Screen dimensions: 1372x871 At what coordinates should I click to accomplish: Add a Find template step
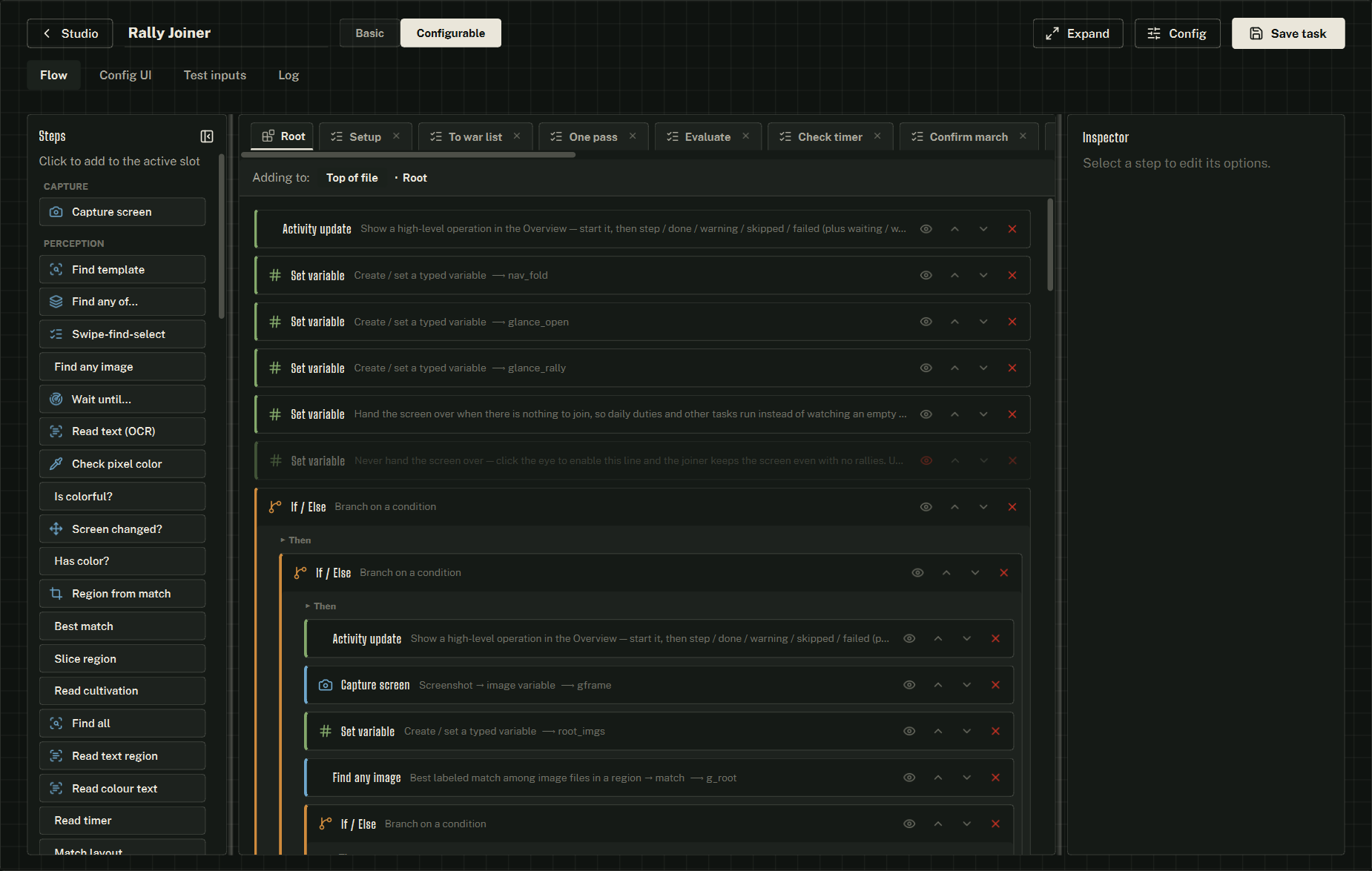coord(122,270)
